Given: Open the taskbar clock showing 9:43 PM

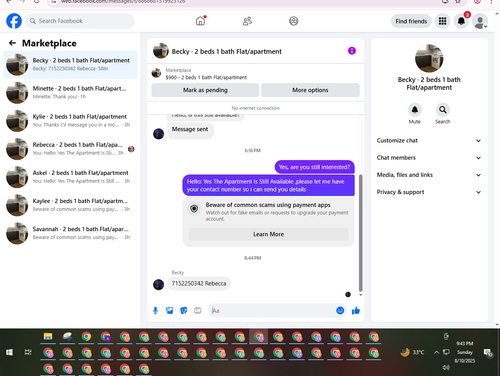Looking at the screenshot, I should coord(465,352).
